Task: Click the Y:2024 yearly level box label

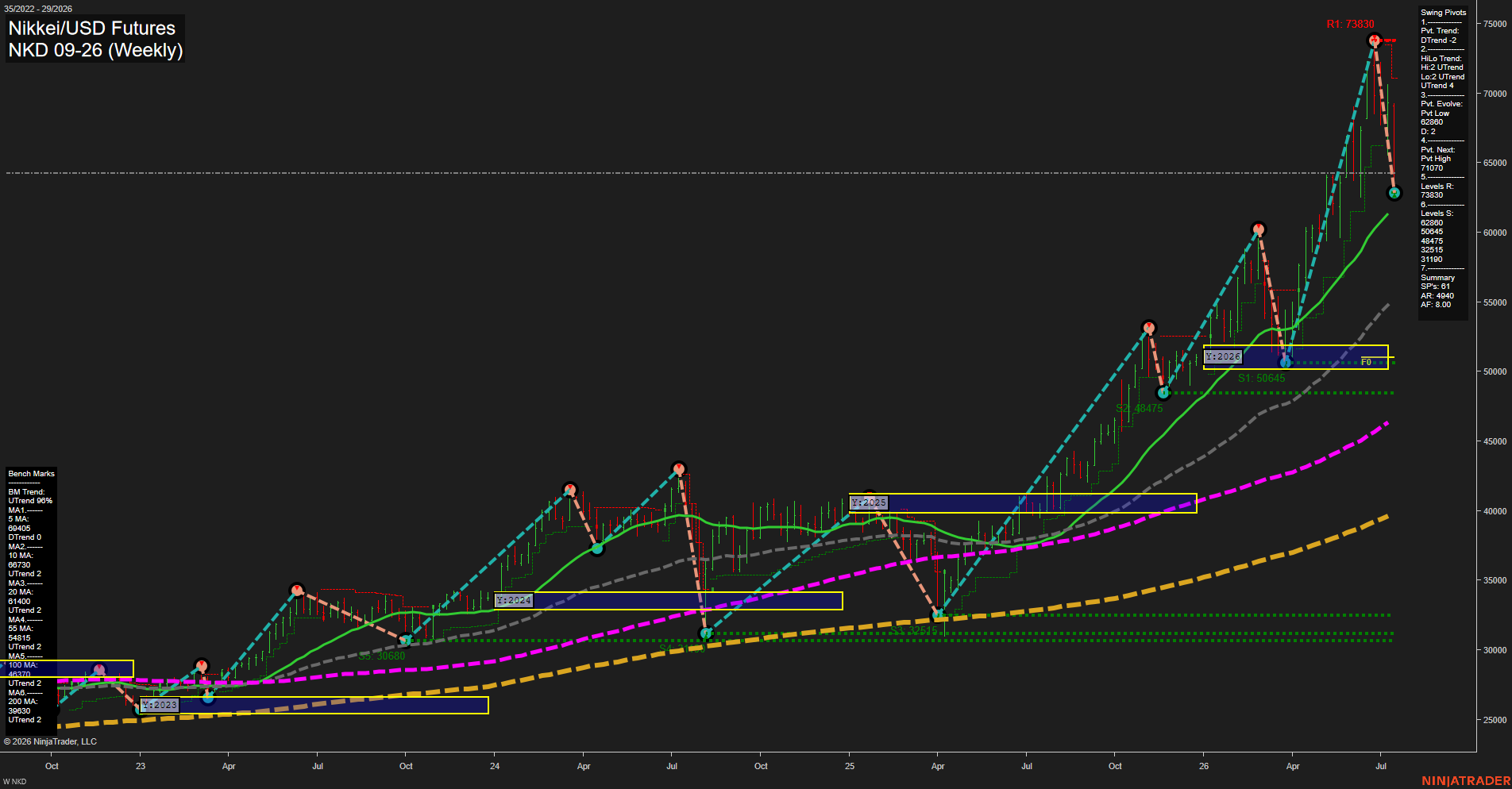Action: pyautogui.click(x=514, y=600)
